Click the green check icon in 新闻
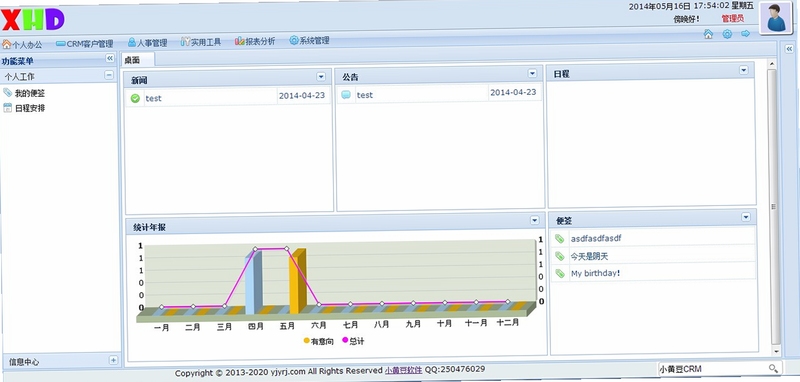800x382 pixels. [135, 98]
